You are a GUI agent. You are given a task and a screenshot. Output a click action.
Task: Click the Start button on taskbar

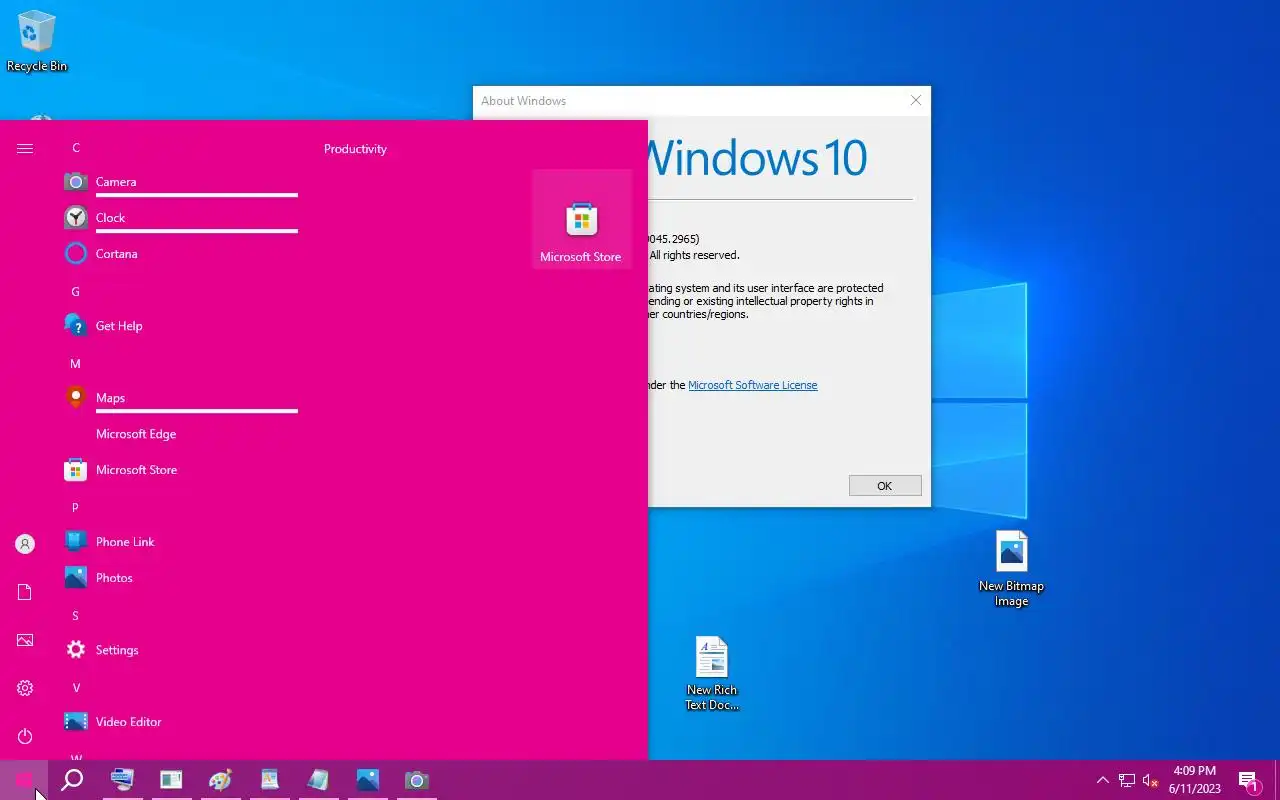[x=24, y=780]
